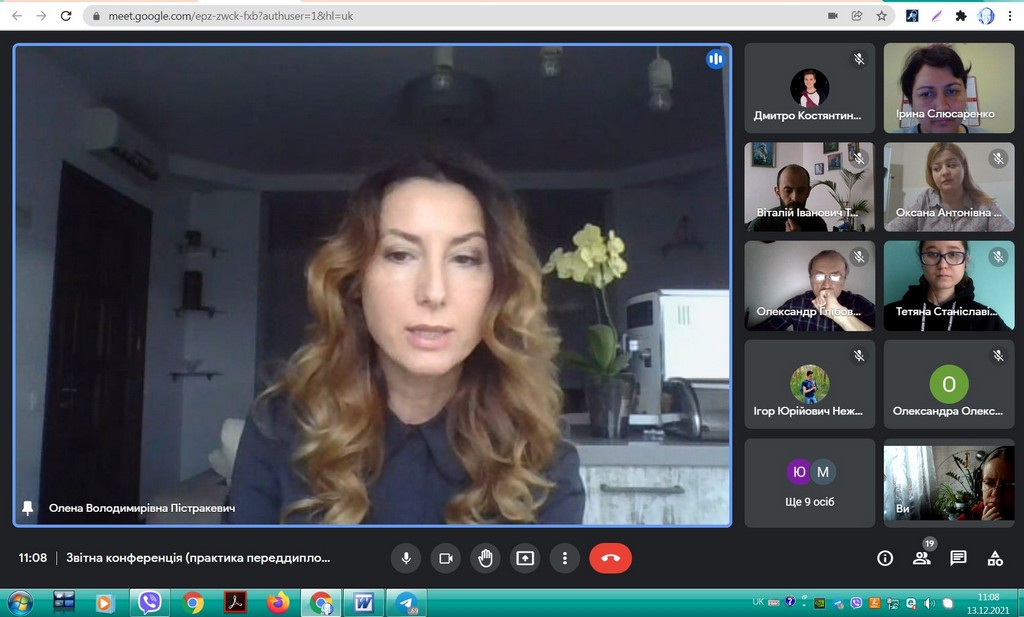Reload the page in the browser
Viewport: 1024px width, 617px height.
pyautogui.click(x=66, y=16)
